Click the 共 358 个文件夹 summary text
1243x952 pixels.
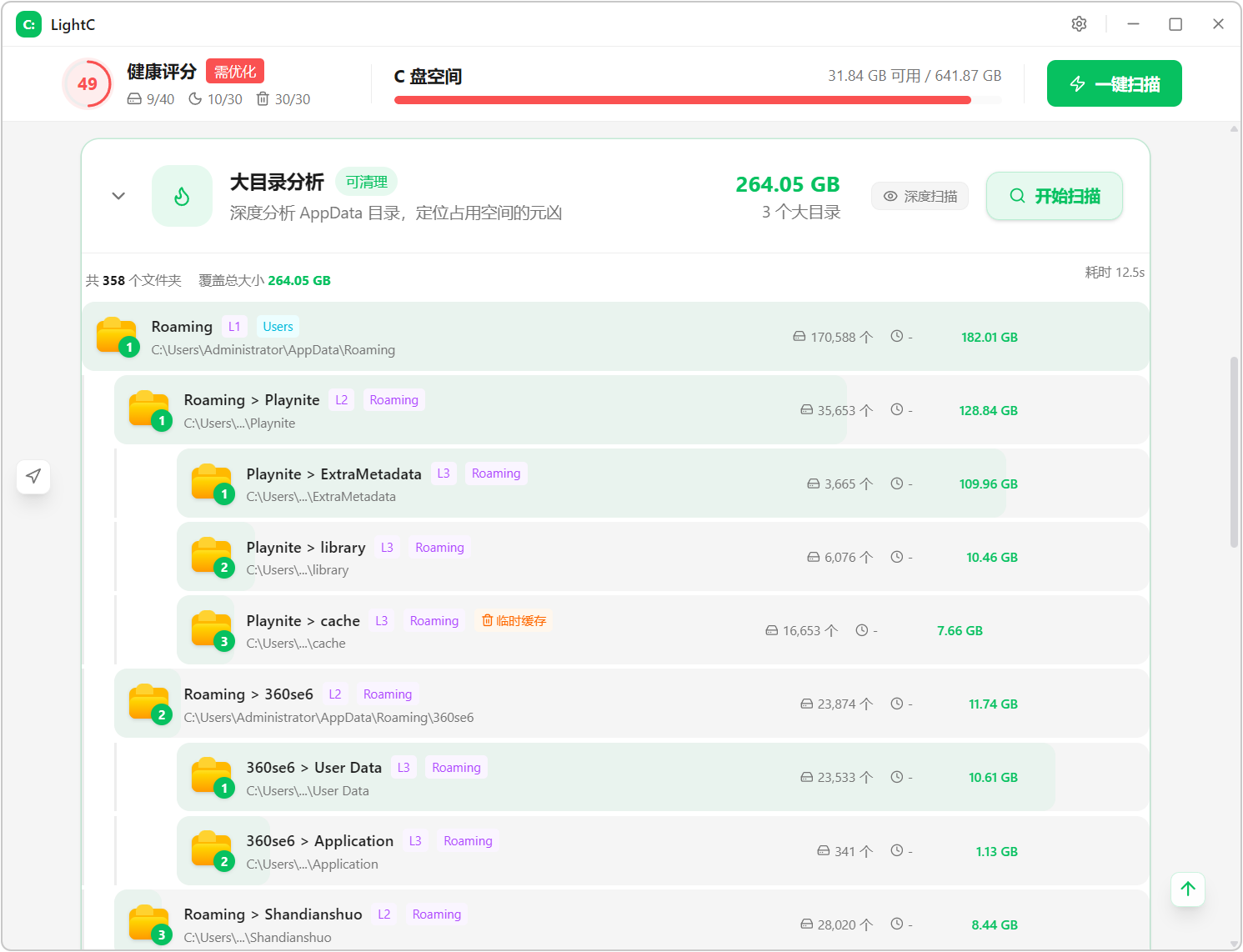pyautogui.click(x=133, y=280)
